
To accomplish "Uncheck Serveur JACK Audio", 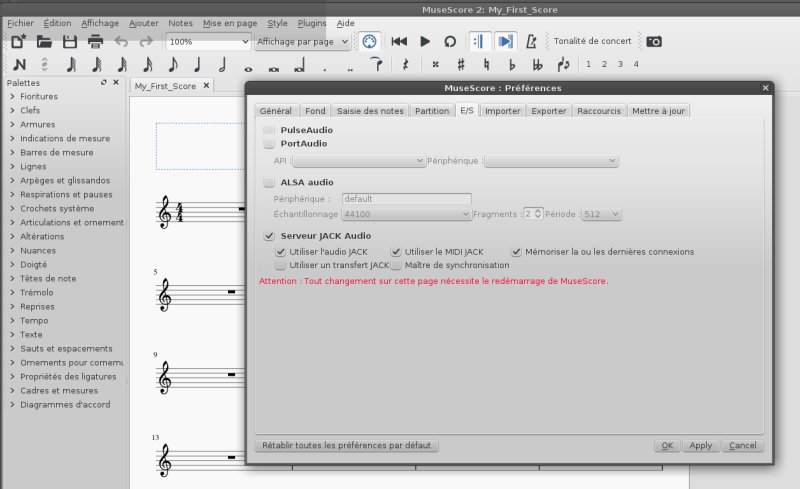I will point(269,236).
